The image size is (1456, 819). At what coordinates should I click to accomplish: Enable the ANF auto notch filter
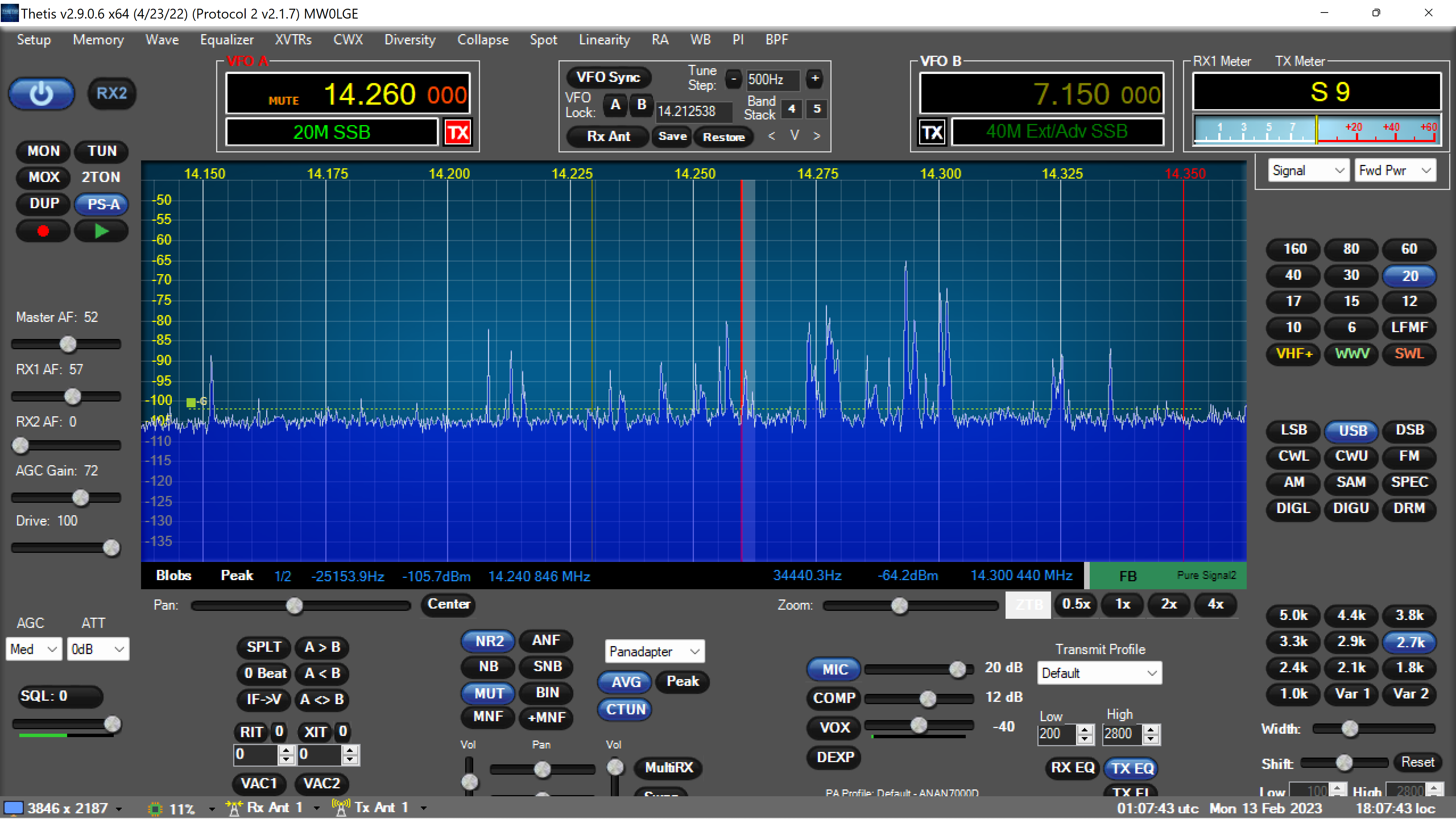point(546,640)
